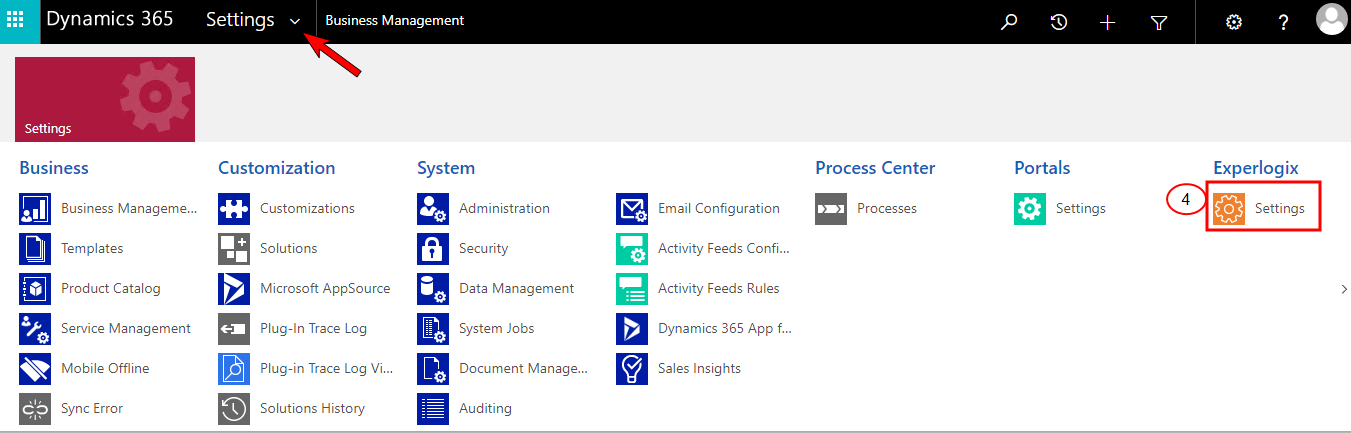The height and width of the screenshot is (433, 1351).
Task: Click the System Jobs icon
Action: click(x=433, y=329)
